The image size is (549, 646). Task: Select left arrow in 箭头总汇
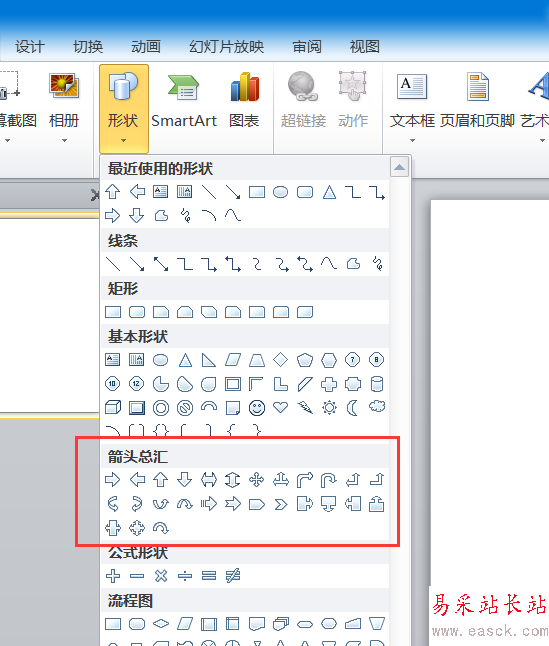coord(137,480)
